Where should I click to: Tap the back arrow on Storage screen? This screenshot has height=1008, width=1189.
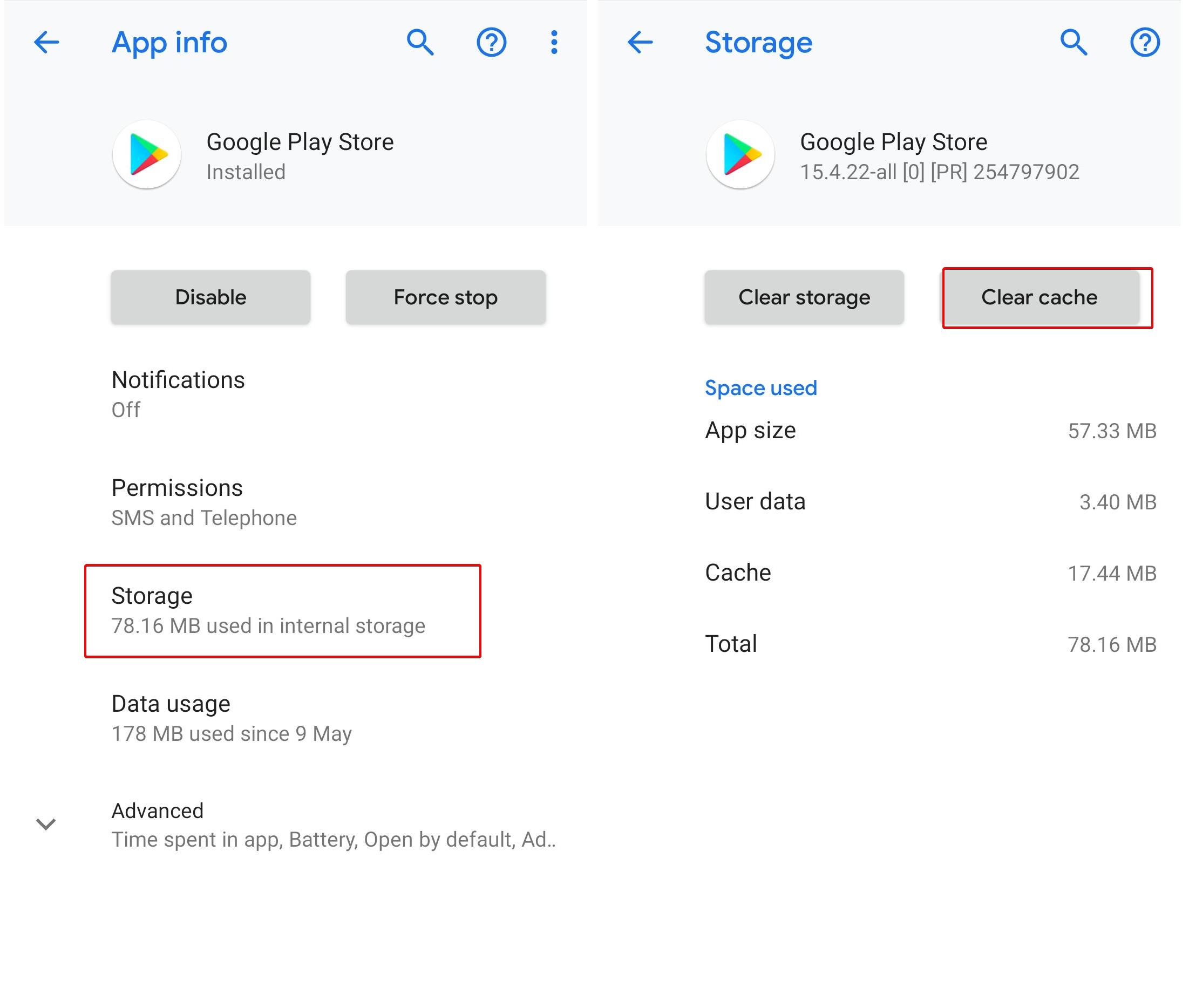pyautogui.click(x=640, y=42)
